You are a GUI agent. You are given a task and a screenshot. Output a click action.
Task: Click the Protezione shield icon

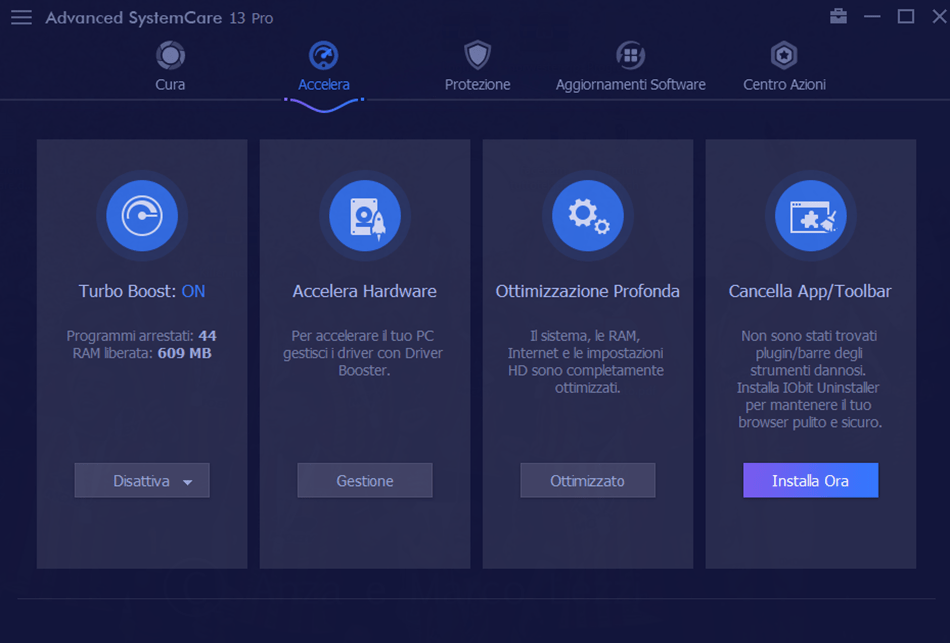(x=477, y=55)
